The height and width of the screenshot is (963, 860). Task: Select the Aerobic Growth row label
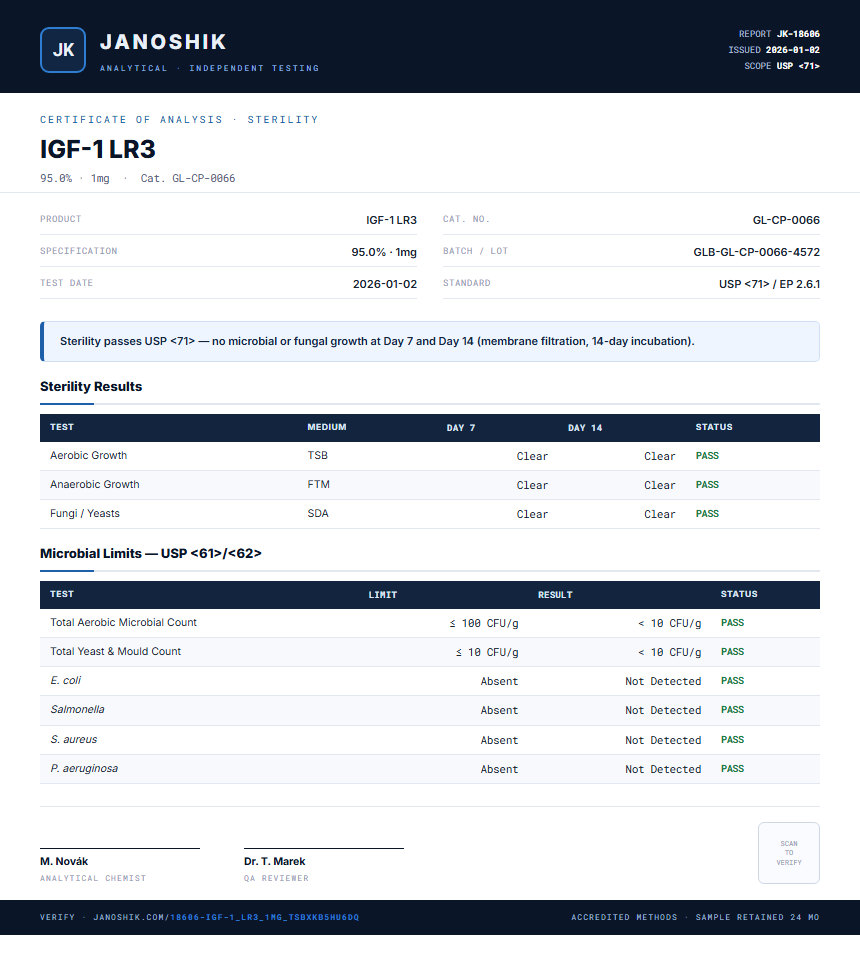pyautogui.click(x=88, y=455)
